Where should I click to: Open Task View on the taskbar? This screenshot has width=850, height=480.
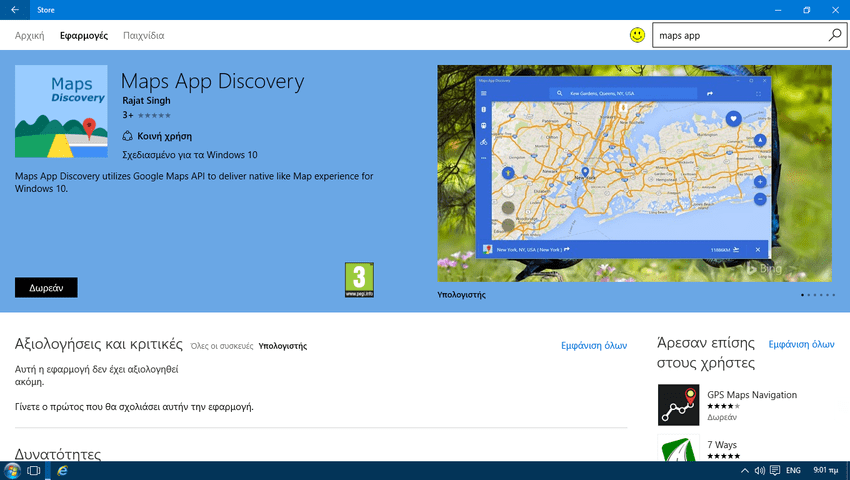pos(34,470)
